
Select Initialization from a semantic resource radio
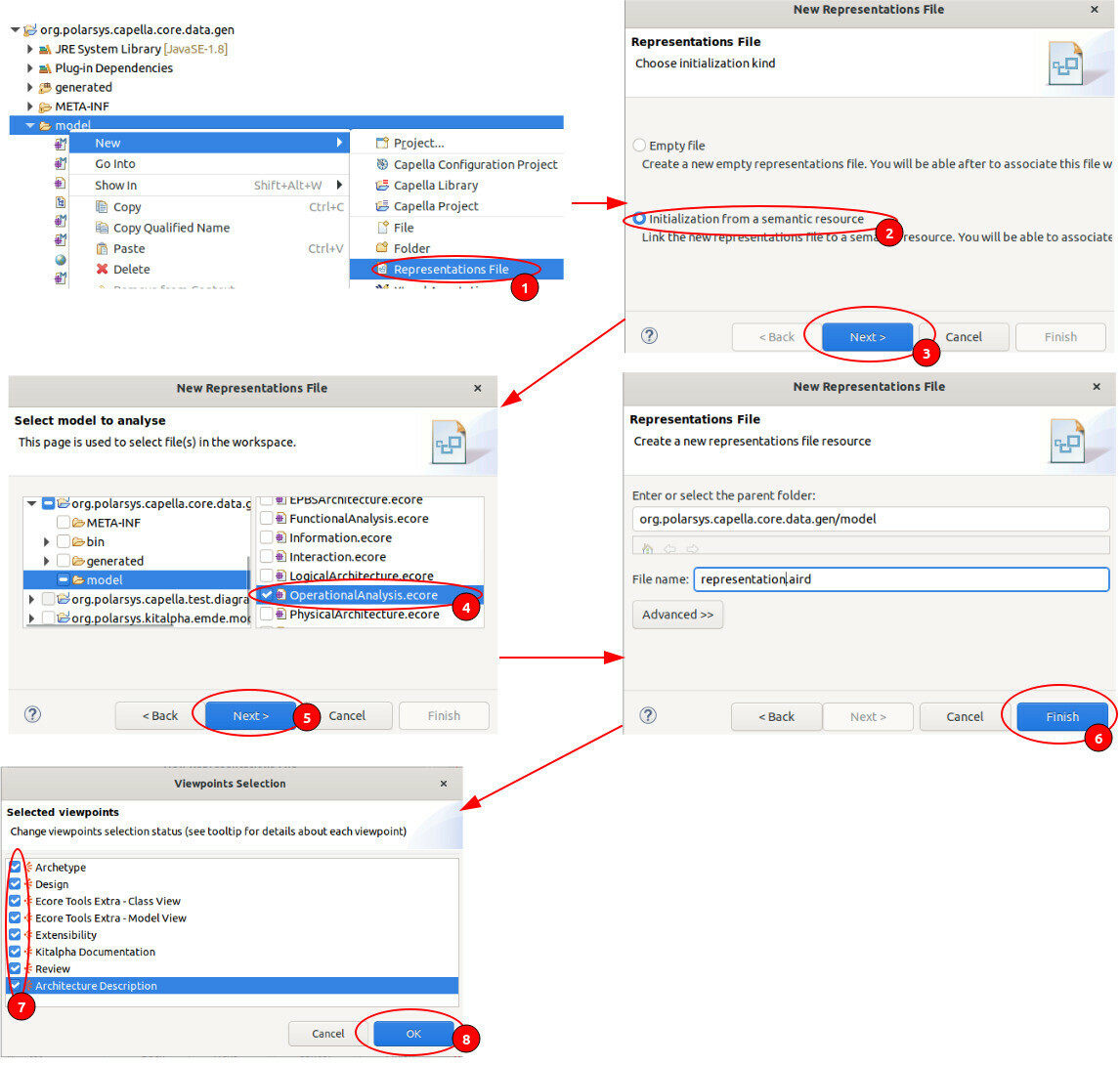(639, 219)
